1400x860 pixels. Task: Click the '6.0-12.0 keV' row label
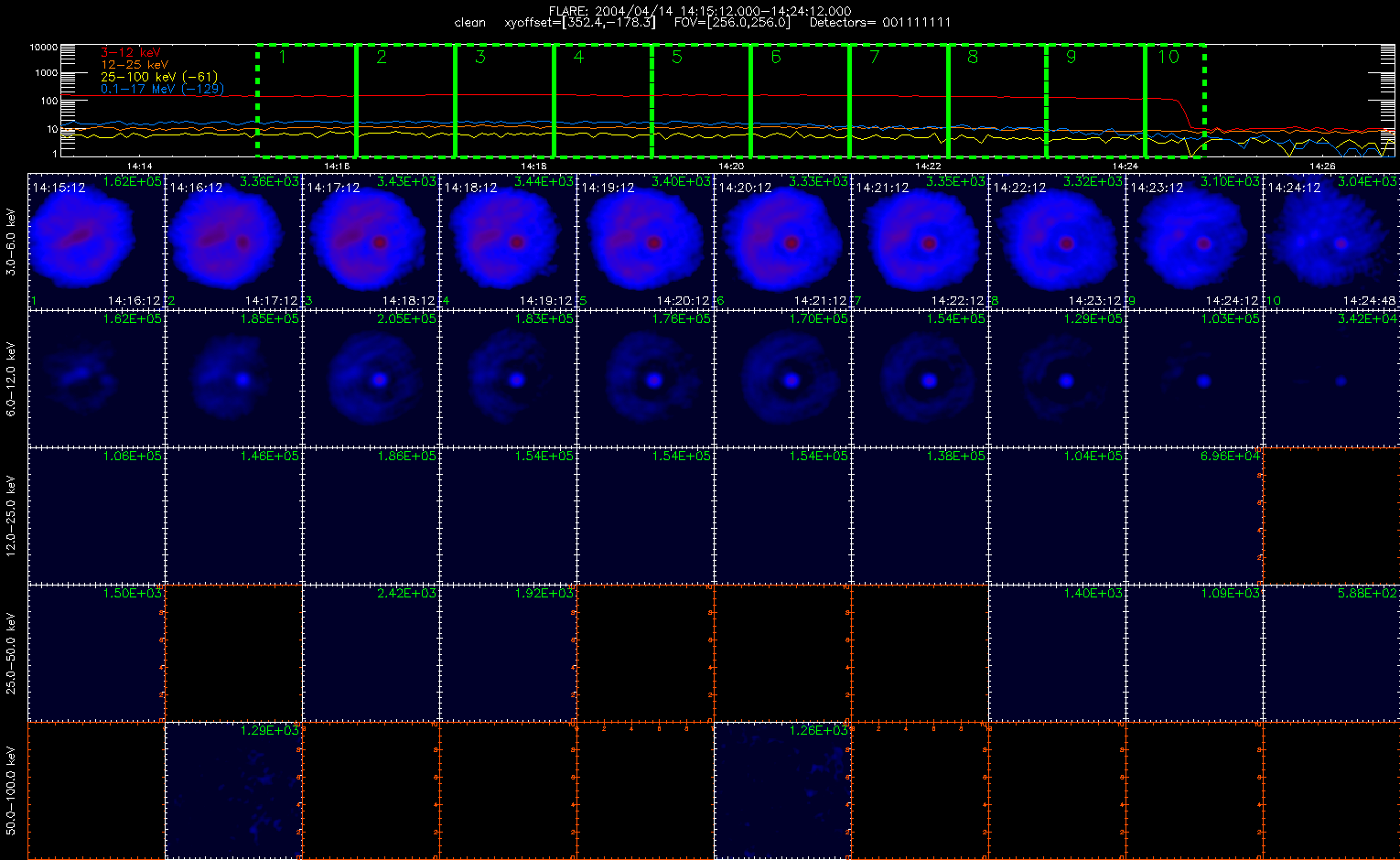pos(12,380)
